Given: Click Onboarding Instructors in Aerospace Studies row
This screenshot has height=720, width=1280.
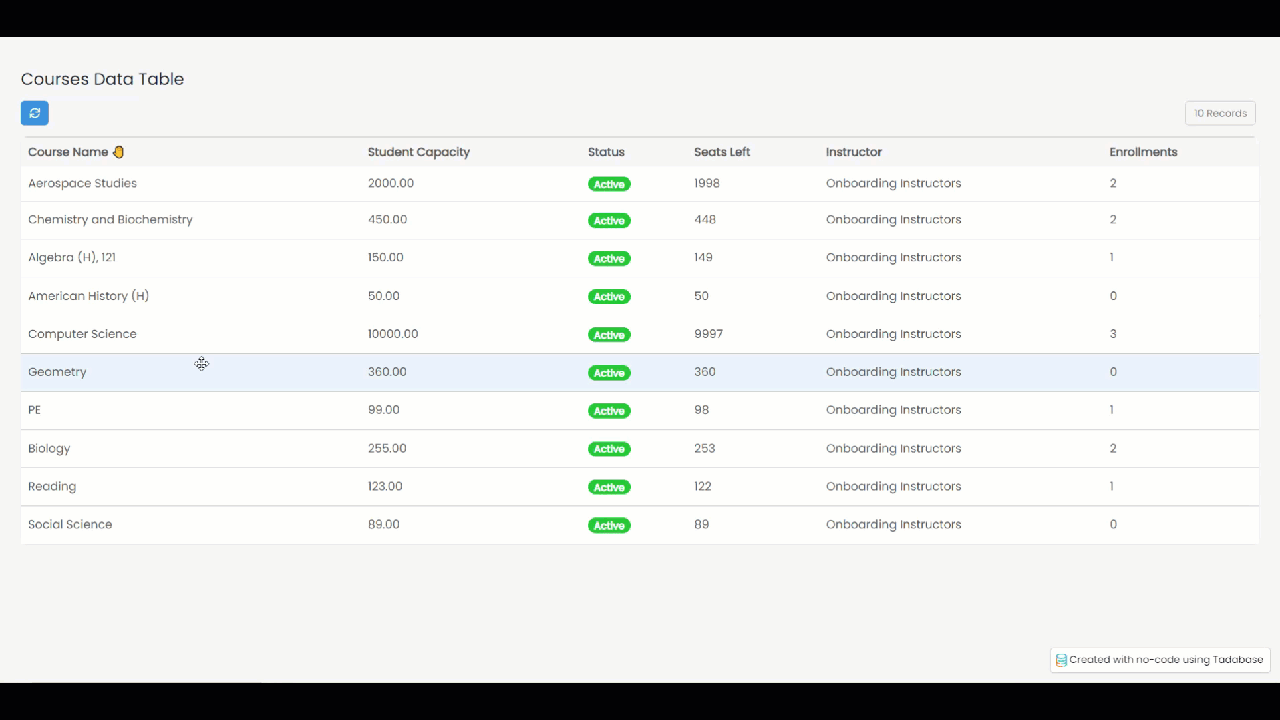Looking at the screenshot, I should point(894,183).
